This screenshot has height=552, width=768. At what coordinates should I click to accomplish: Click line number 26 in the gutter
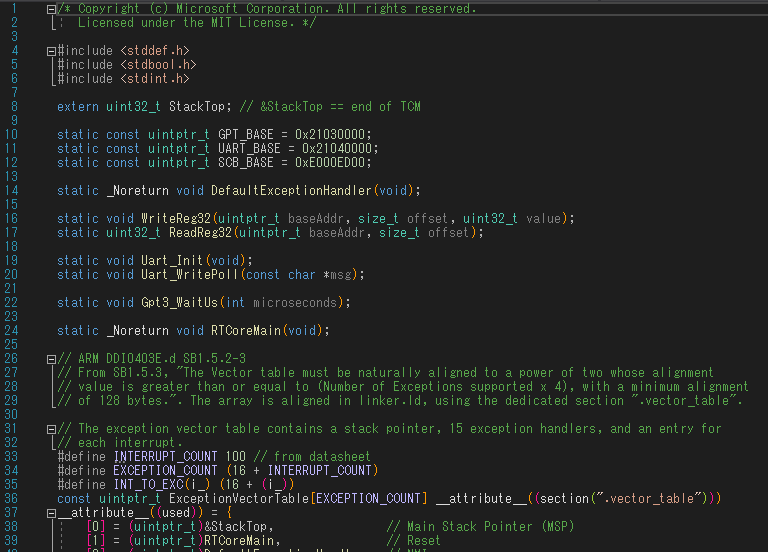tap(11, 359)
